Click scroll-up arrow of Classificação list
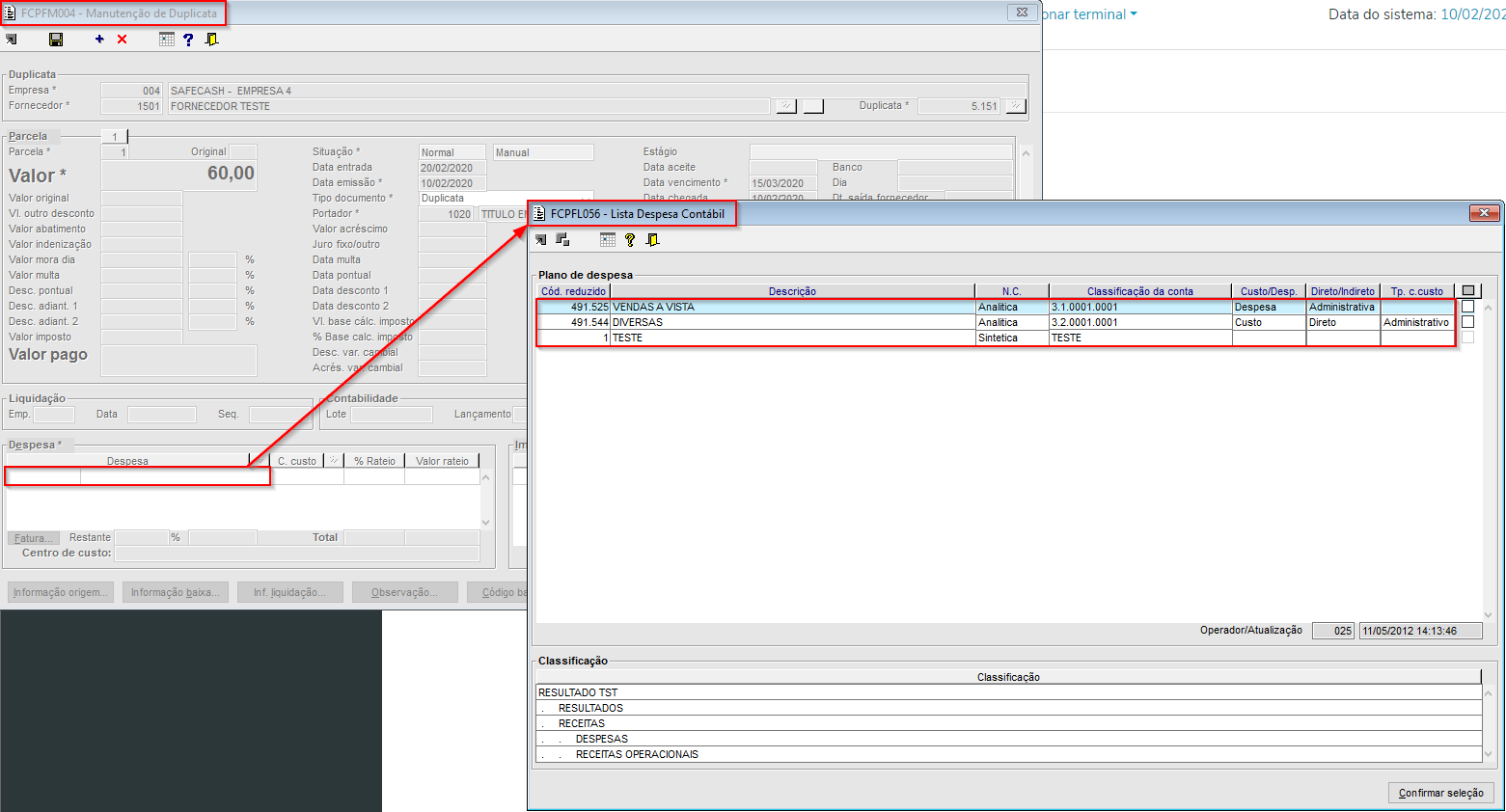This screenshot has height=812, width=1506. (1488, 692)
